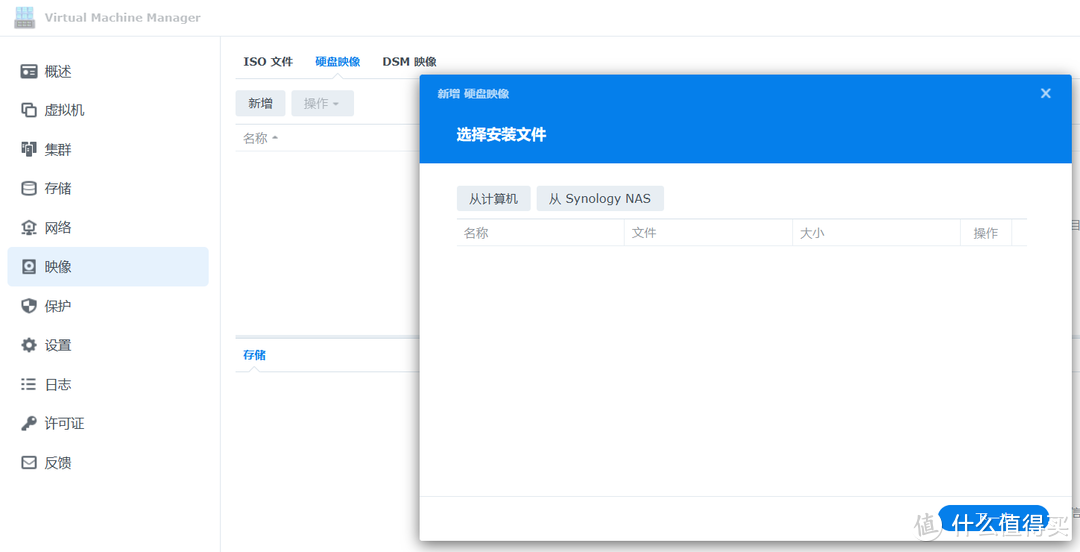The height and width of the screenshot is (552, 1080).
Task: Select 集群 text in the sidebar
Action: pyautogui.click(x=58, y=150)
